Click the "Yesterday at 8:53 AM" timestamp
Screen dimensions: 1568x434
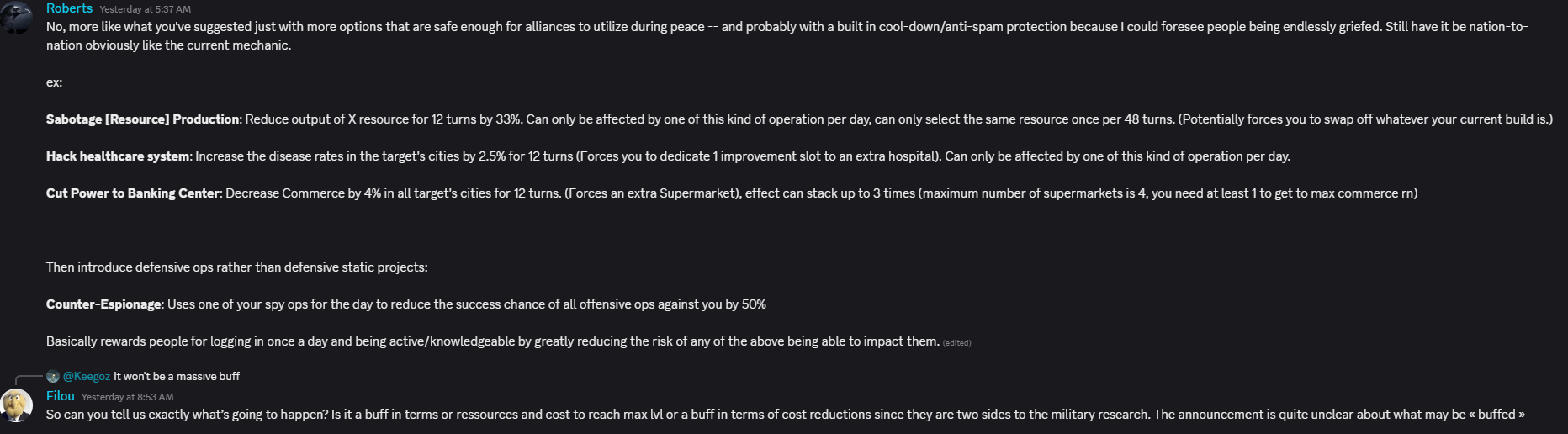(x=128, y=397)
